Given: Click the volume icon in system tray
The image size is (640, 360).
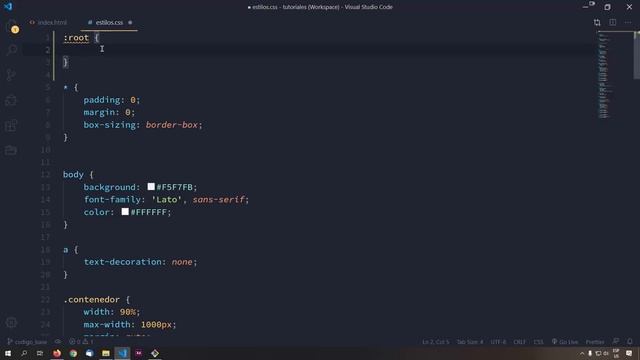Looking at the screenshot, I should [606, 353].
